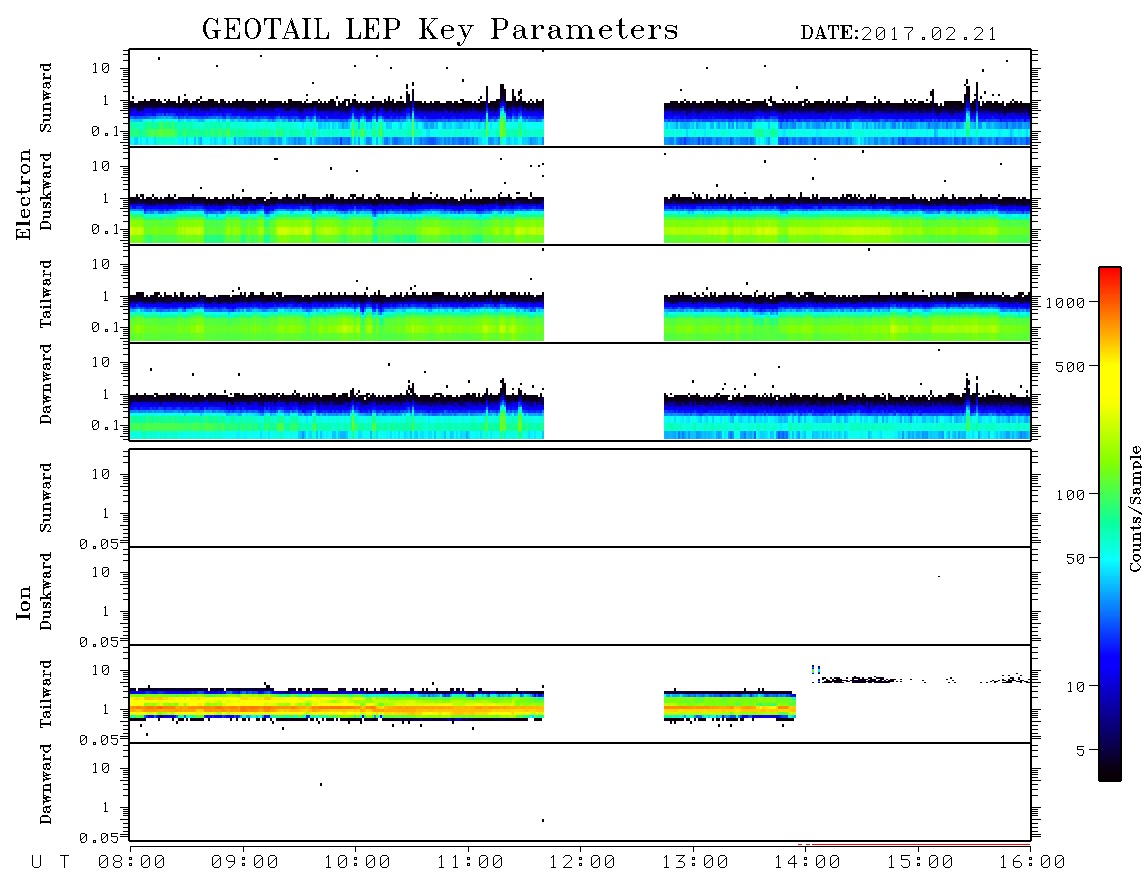1142x880 pixels.
Task: Select the DATE:2017.02.21 text
Action: click(x=899, y=34)
